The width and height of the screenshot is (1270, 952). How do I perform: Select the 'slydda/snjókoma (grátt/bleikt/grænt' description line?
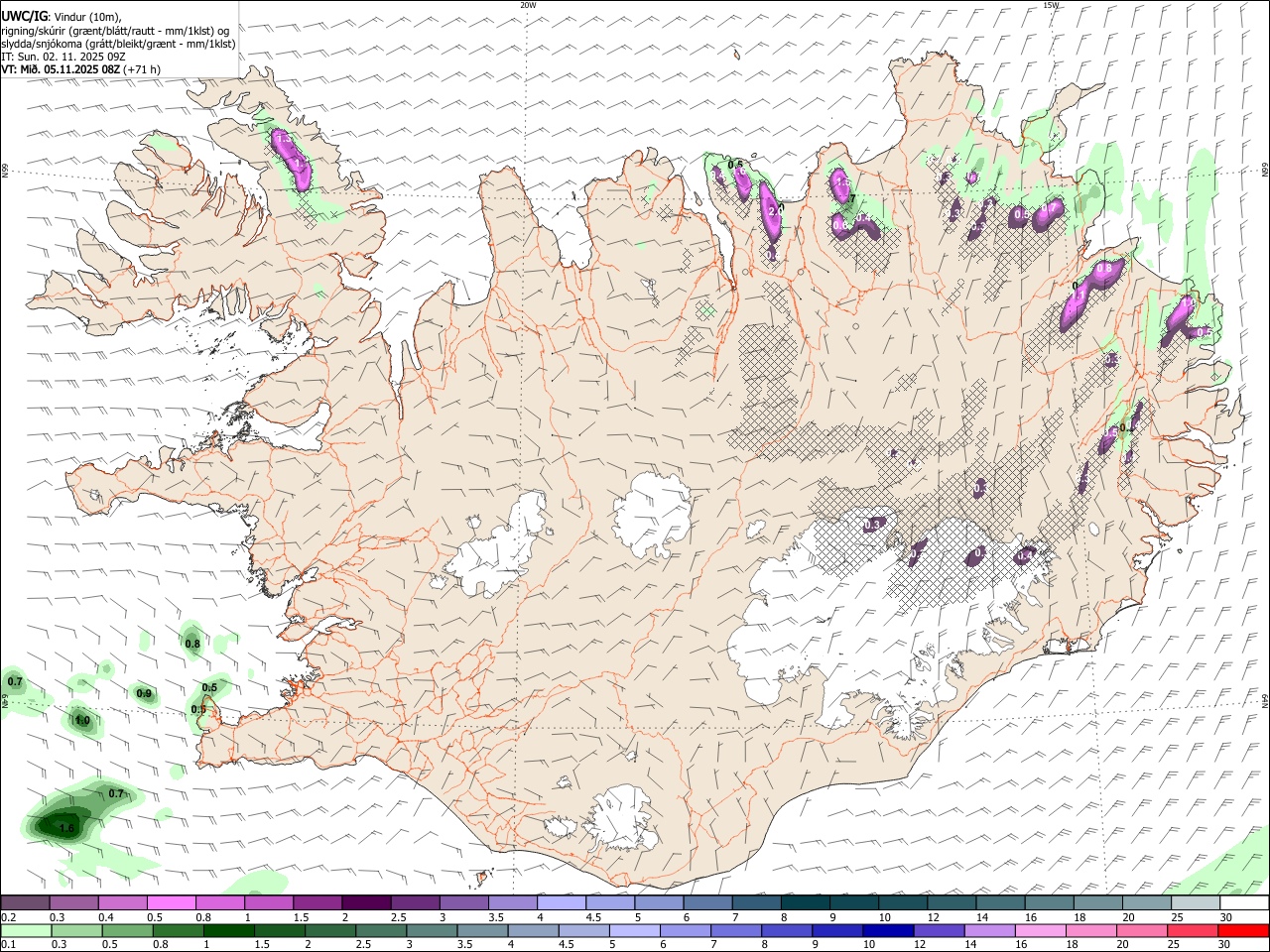[x=118, y=44]
